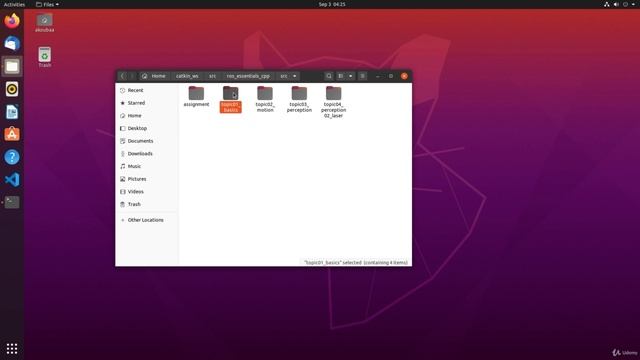
Task: Select Home in the sidebar
Action: (147, 116)
